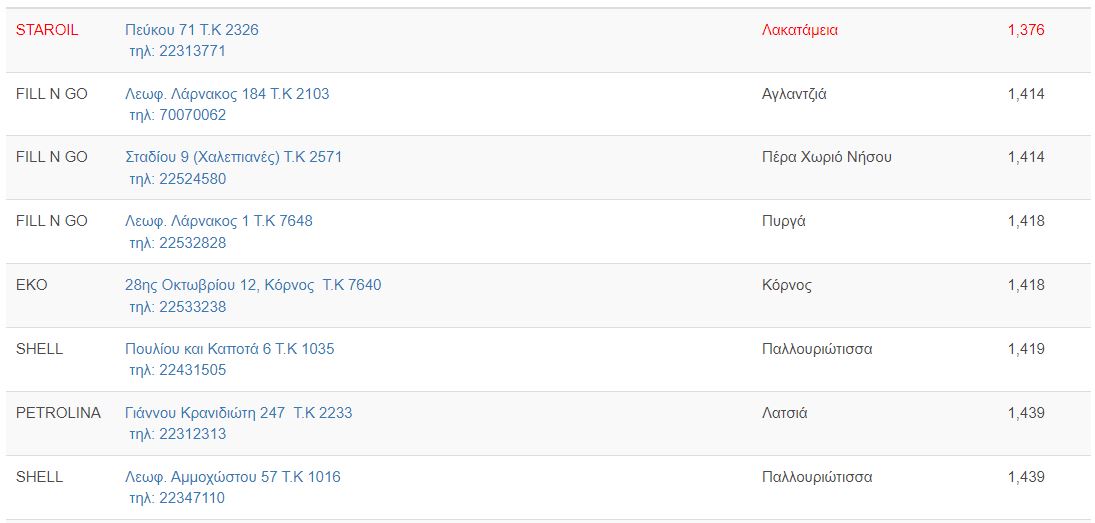Open the Πεύκου 71 Τ.Κ 2326 address link
Screen dimensions: 1095x523
tap(191, 30)
